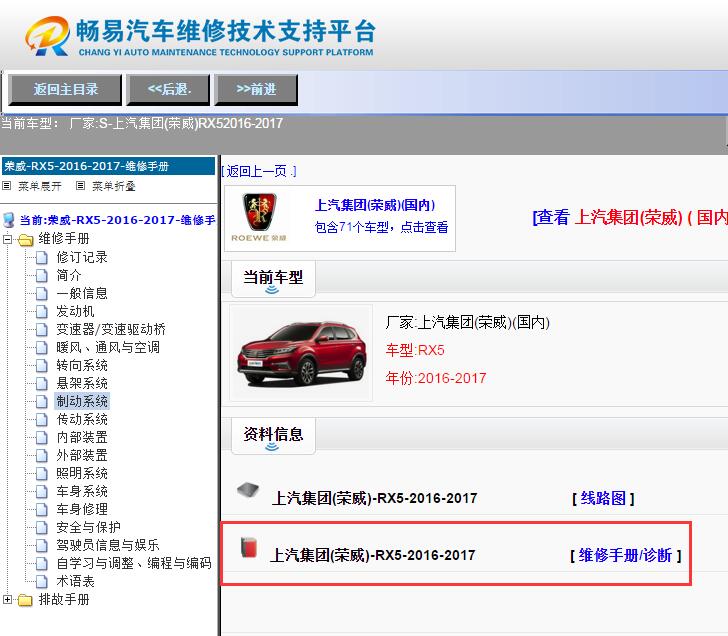Viewport: 728px width, 636px height.
Task: Open 上汽集团(荣威)(国内) brand link
Action: pyautogui.click(x=375, y=205)
